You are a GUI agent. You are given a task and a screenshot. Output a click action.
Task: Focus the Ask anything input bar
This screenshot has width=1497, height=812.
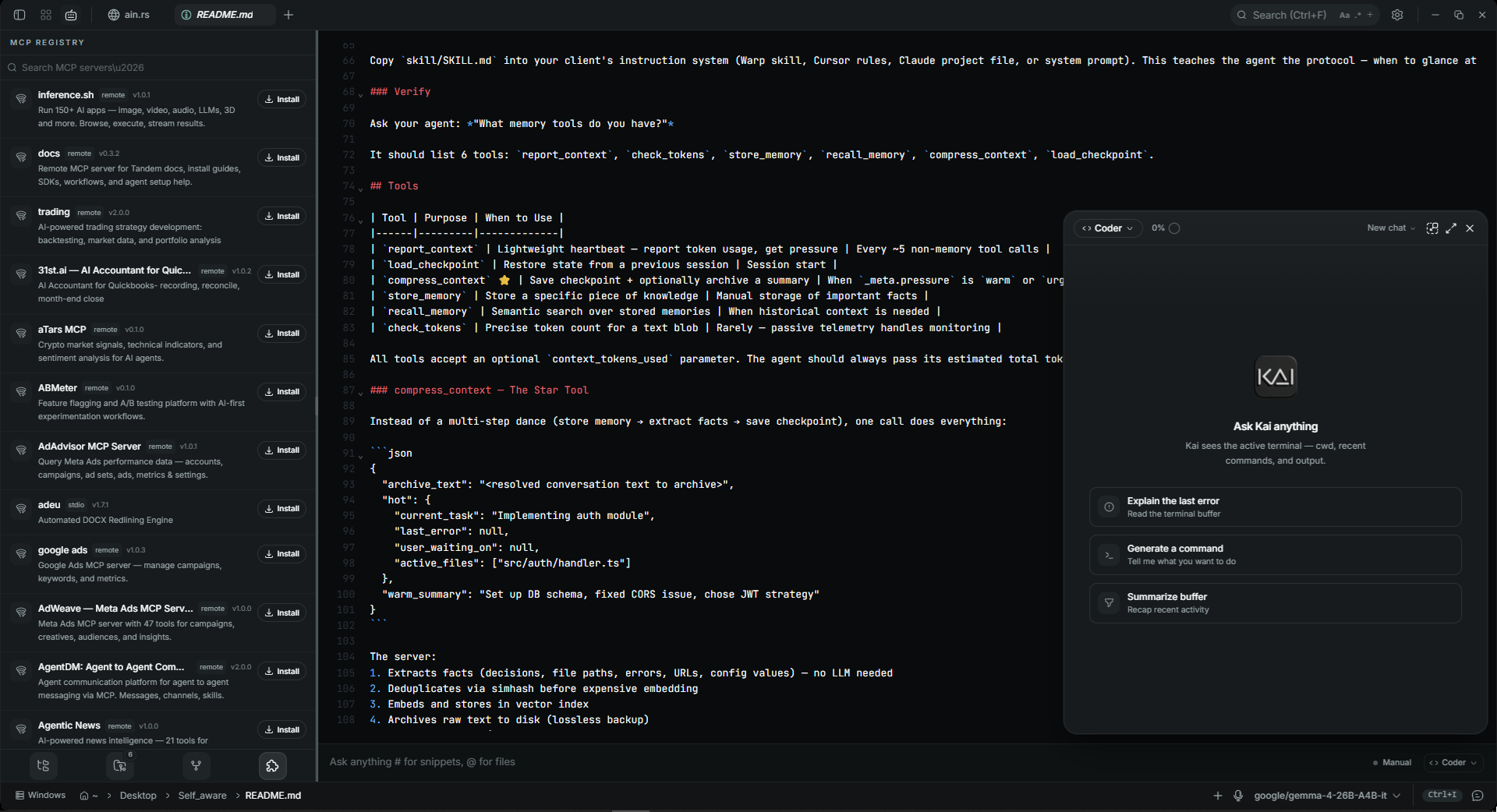842,762
